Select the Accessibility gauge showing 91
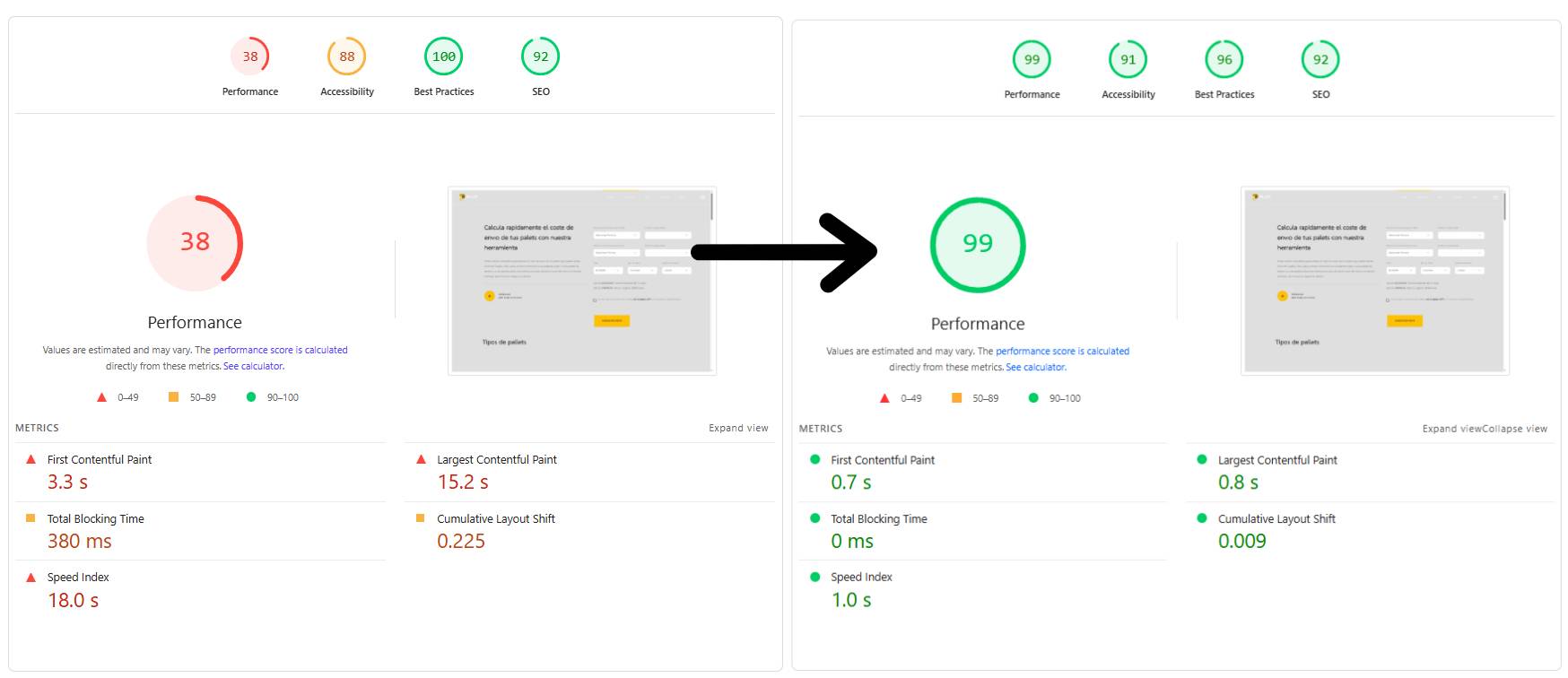Viewport: 1568px width, 678px height. point(1128,59)
